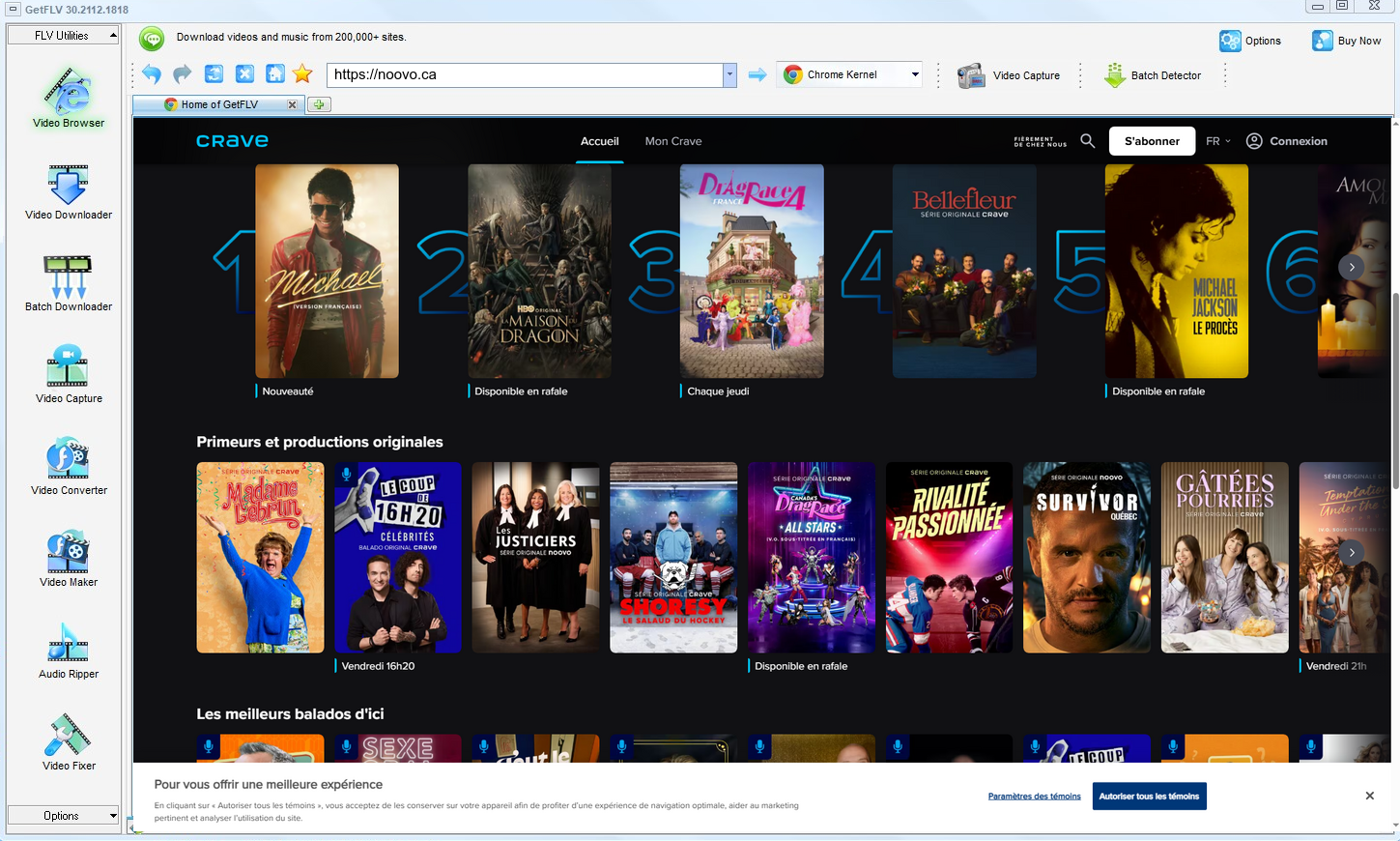Go to the browser home page
The width and height of the screenshot is (1400, 841).
pos(275,74)
